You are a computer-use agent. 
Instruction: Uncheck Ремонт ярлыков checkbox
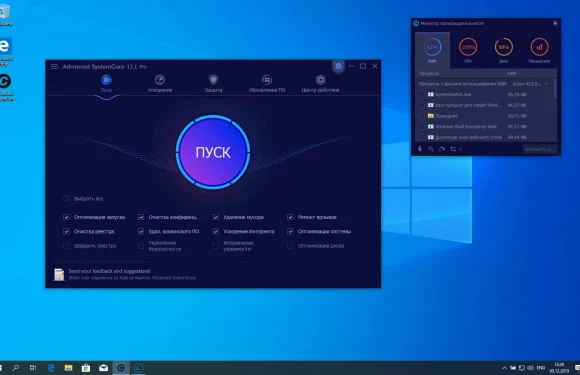(x=290, y=217)
